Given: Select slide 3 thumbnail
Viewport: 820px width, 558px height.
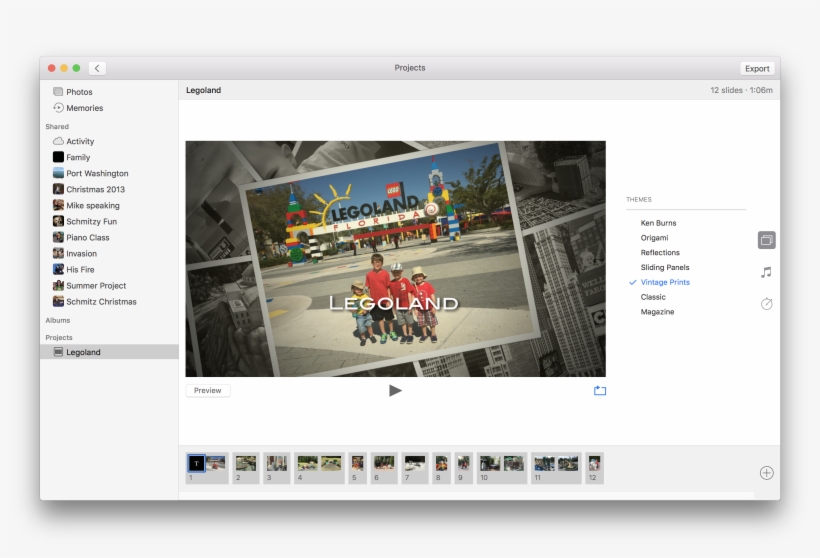Looking at the screenshot, I should [x=277, y=468].
